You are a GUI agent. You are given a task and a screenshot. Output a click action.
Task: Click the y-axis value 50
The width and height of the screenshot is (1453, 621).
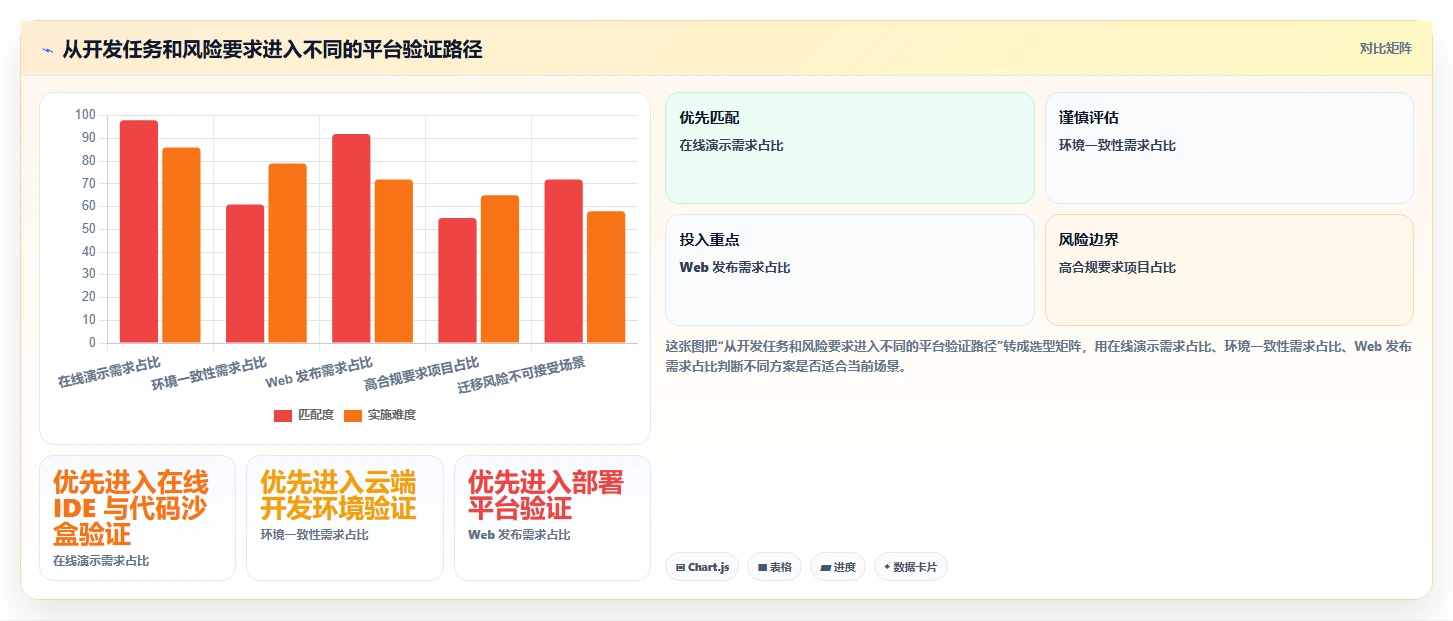[x=88, y=229]
